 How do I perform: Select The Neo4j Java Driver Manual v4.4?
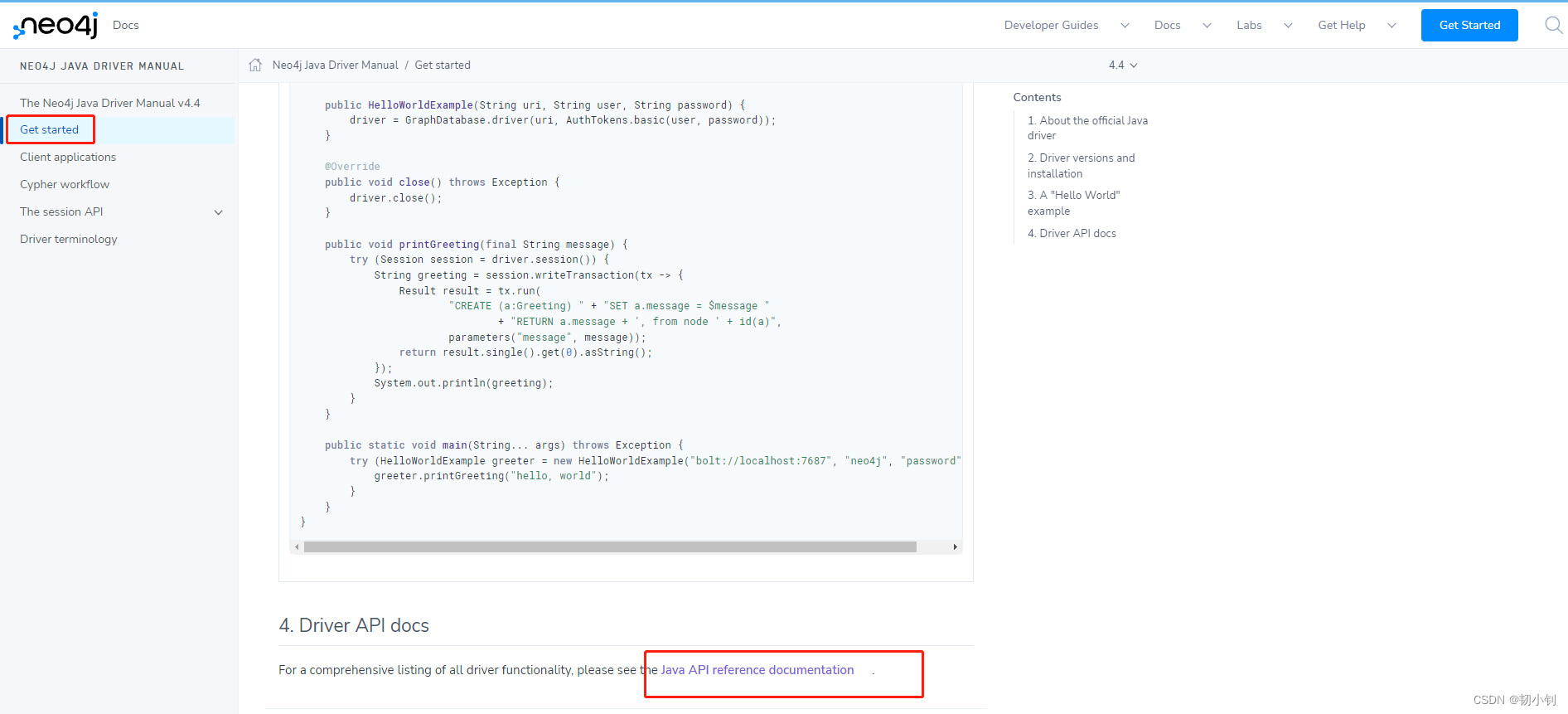[110, 103]
